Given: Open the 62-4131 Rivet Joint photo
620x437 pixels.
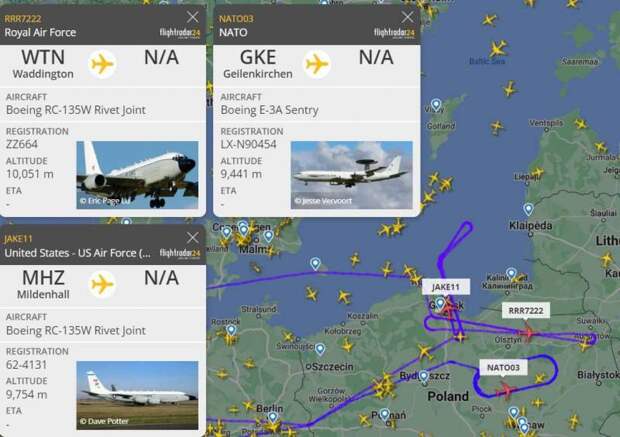Looking at the screenshot, I should [137, 395].
